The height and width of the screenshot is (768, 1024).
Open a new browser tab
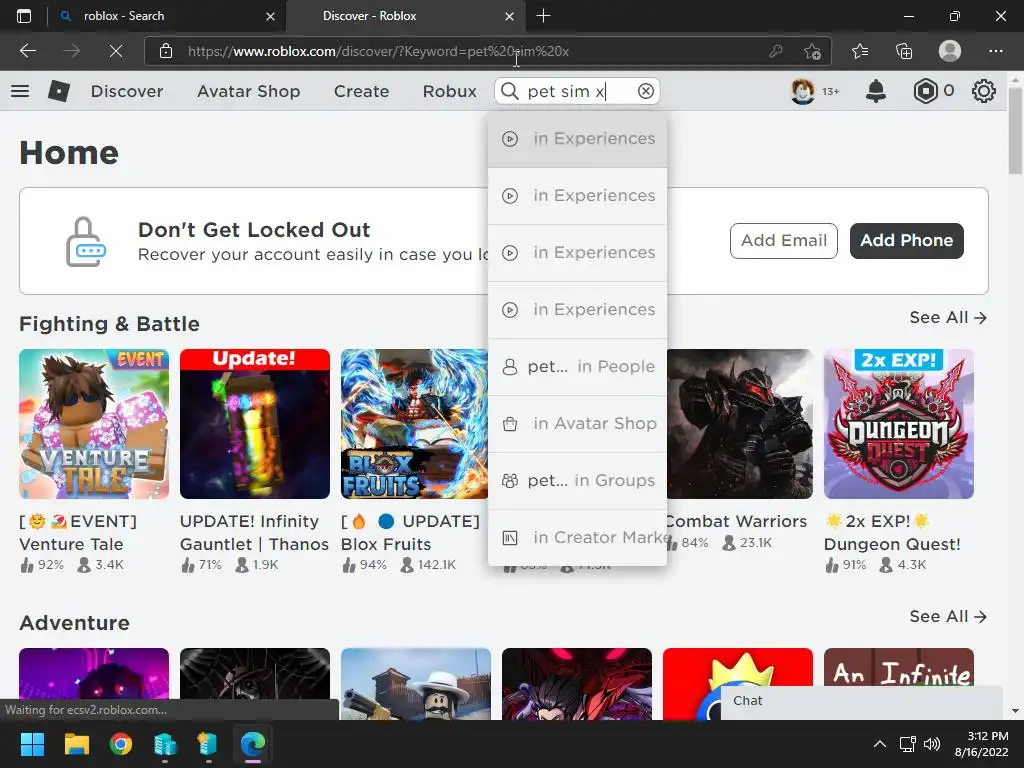[543, 16]
